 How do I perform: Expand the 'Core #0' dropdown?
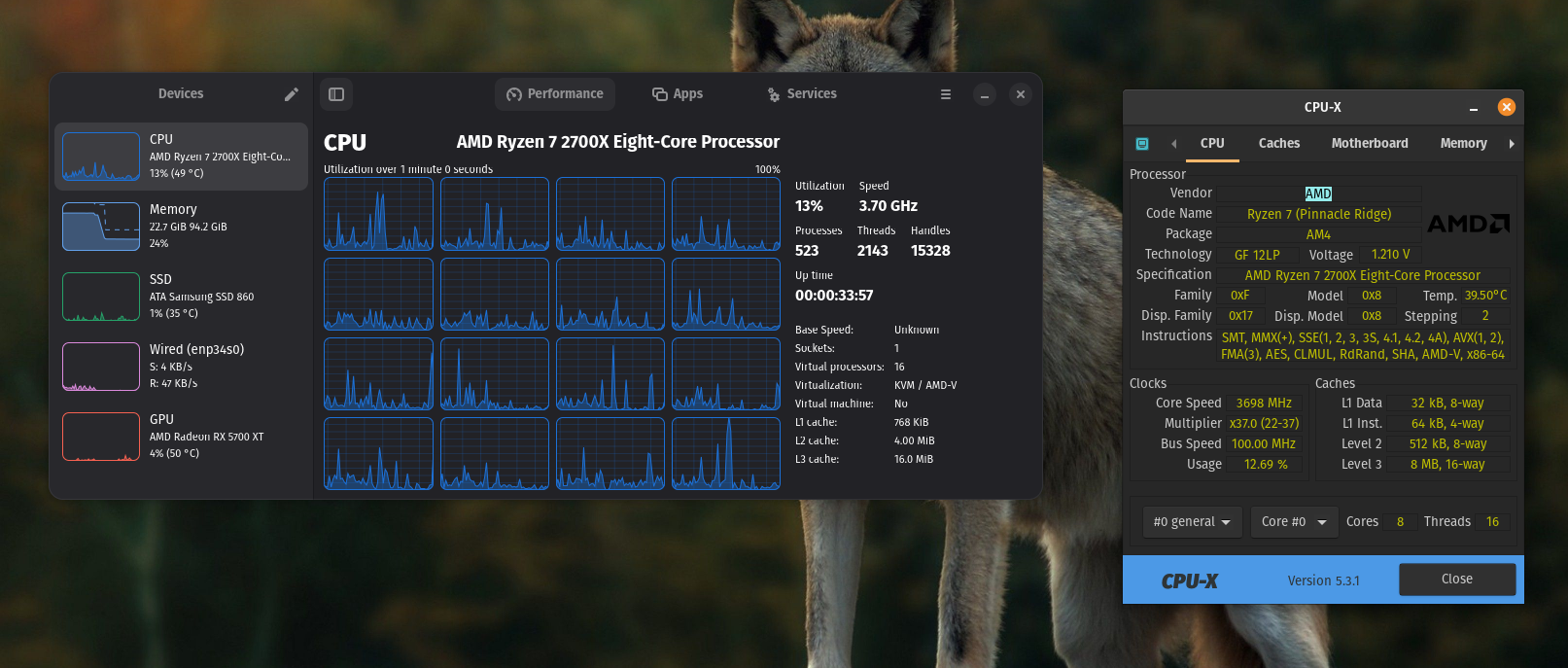tap(1293, 522)
